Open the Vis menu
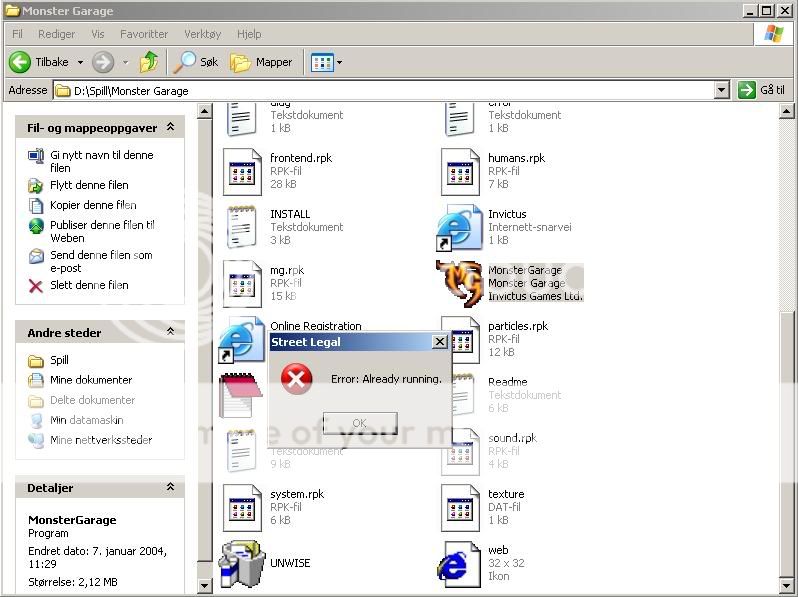Screen dimensions: 798x597 click(x=97, y=34)
